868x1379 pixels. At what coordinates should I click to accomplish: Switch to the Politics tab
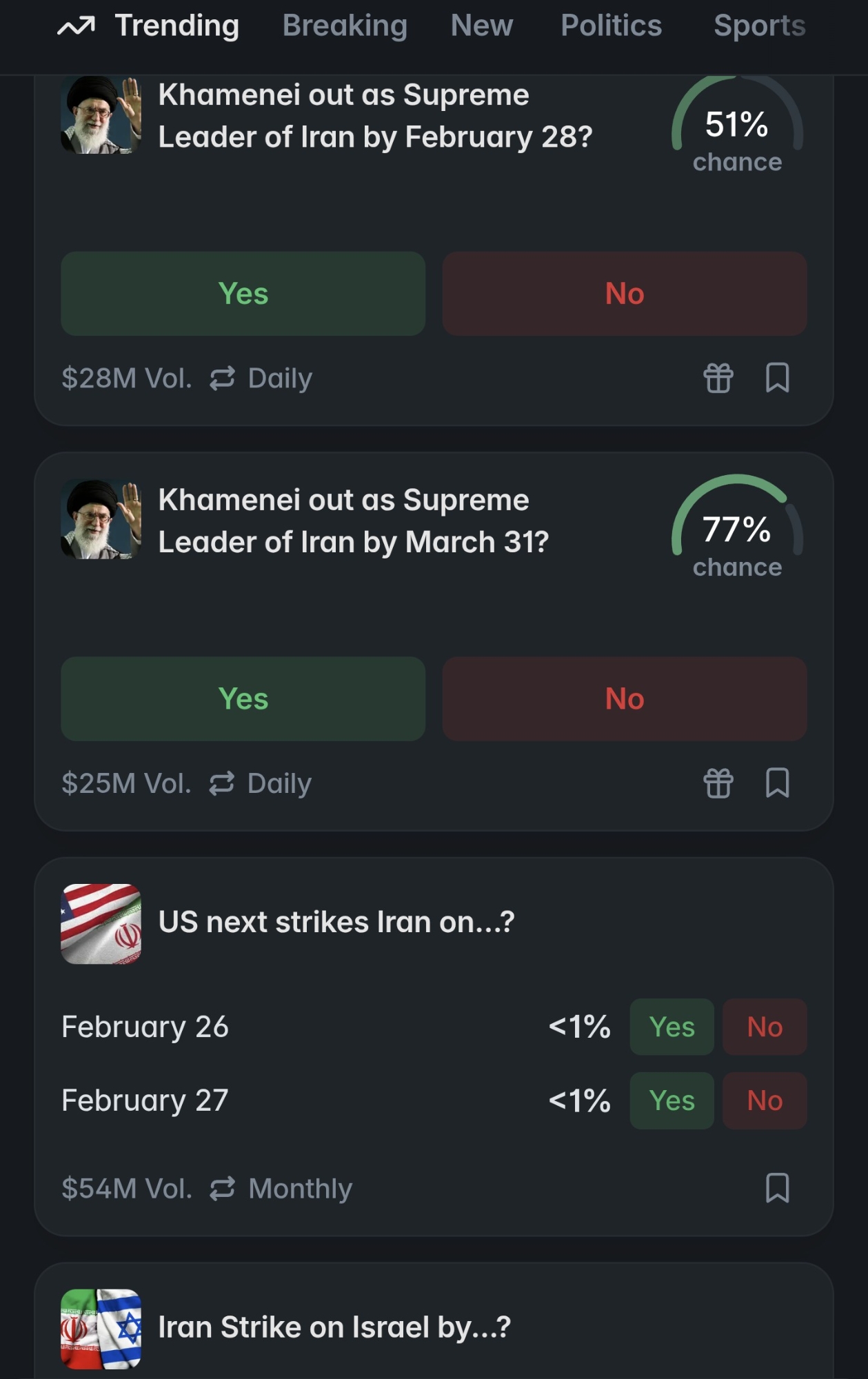click(x=611, y=26)
